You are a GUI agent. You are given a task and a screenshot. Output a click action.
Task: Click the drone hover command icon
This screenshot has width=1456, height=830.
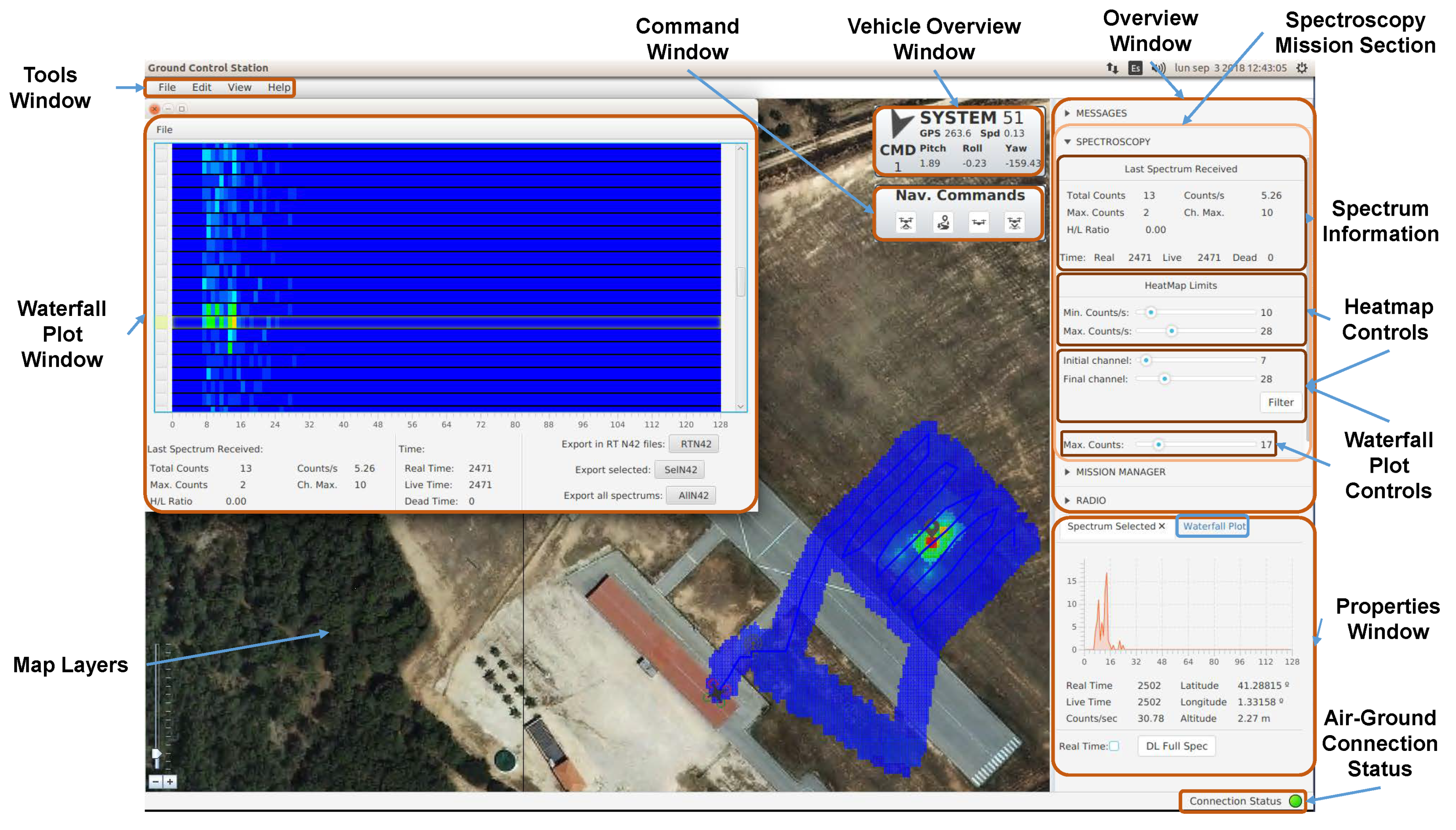click(979, 222)
